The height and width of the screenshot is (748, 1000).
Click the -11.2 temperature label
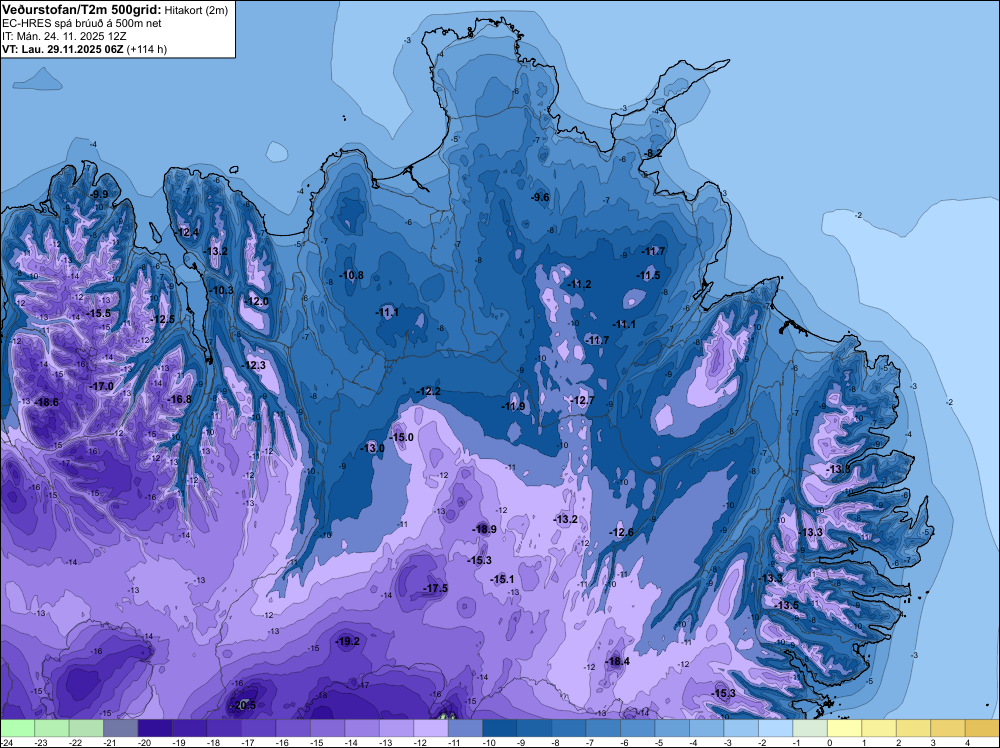point(580,284)
